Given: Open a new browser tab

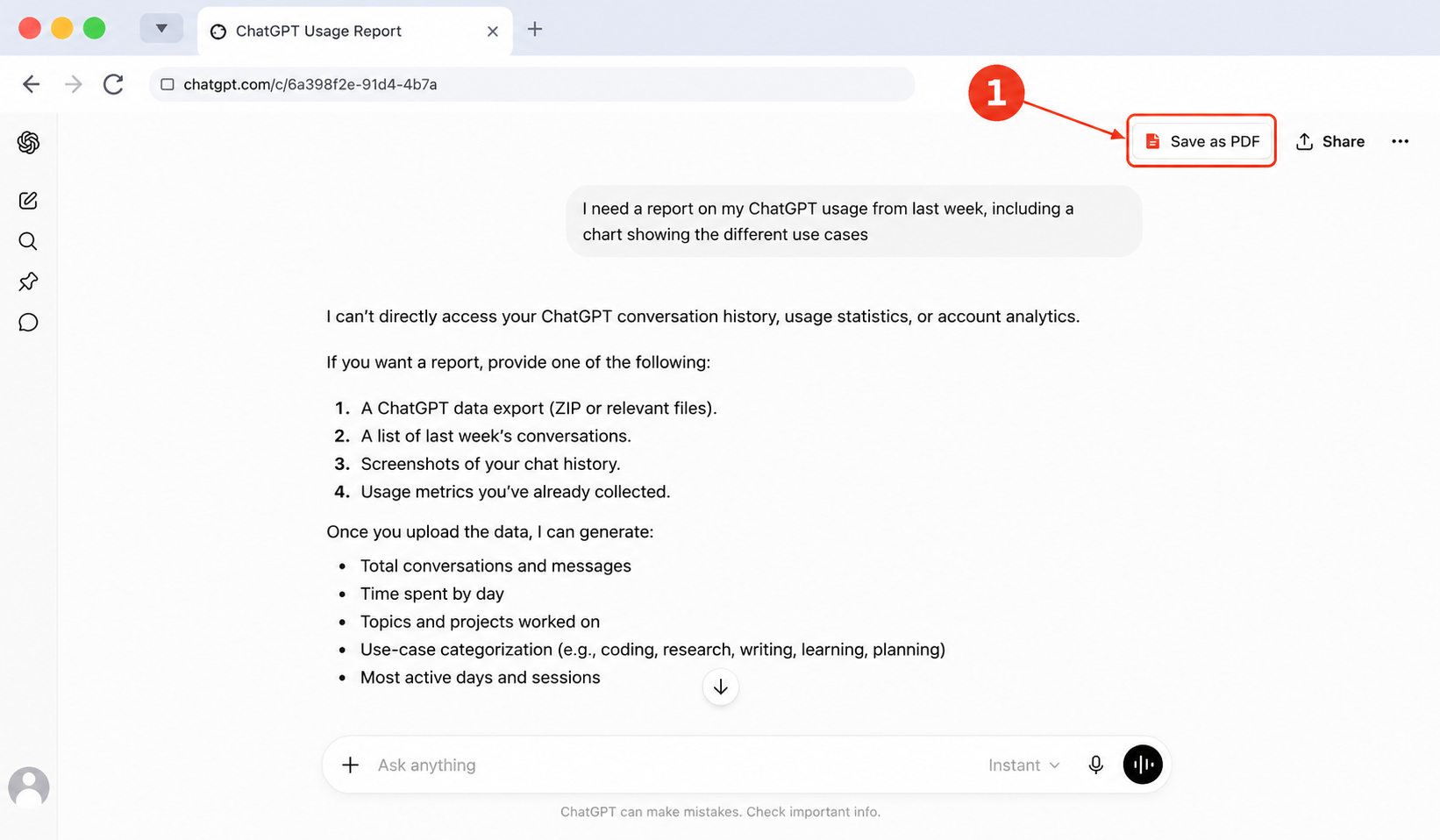Looking at the screenshot, I should click(x=535, y=29).
